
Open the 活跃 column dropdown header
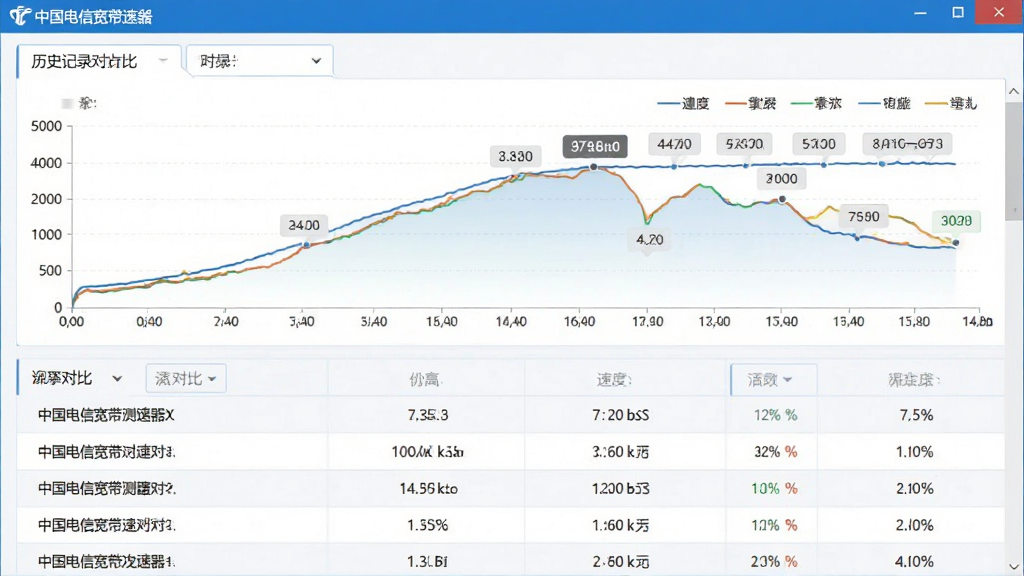(x=773, y=379)
